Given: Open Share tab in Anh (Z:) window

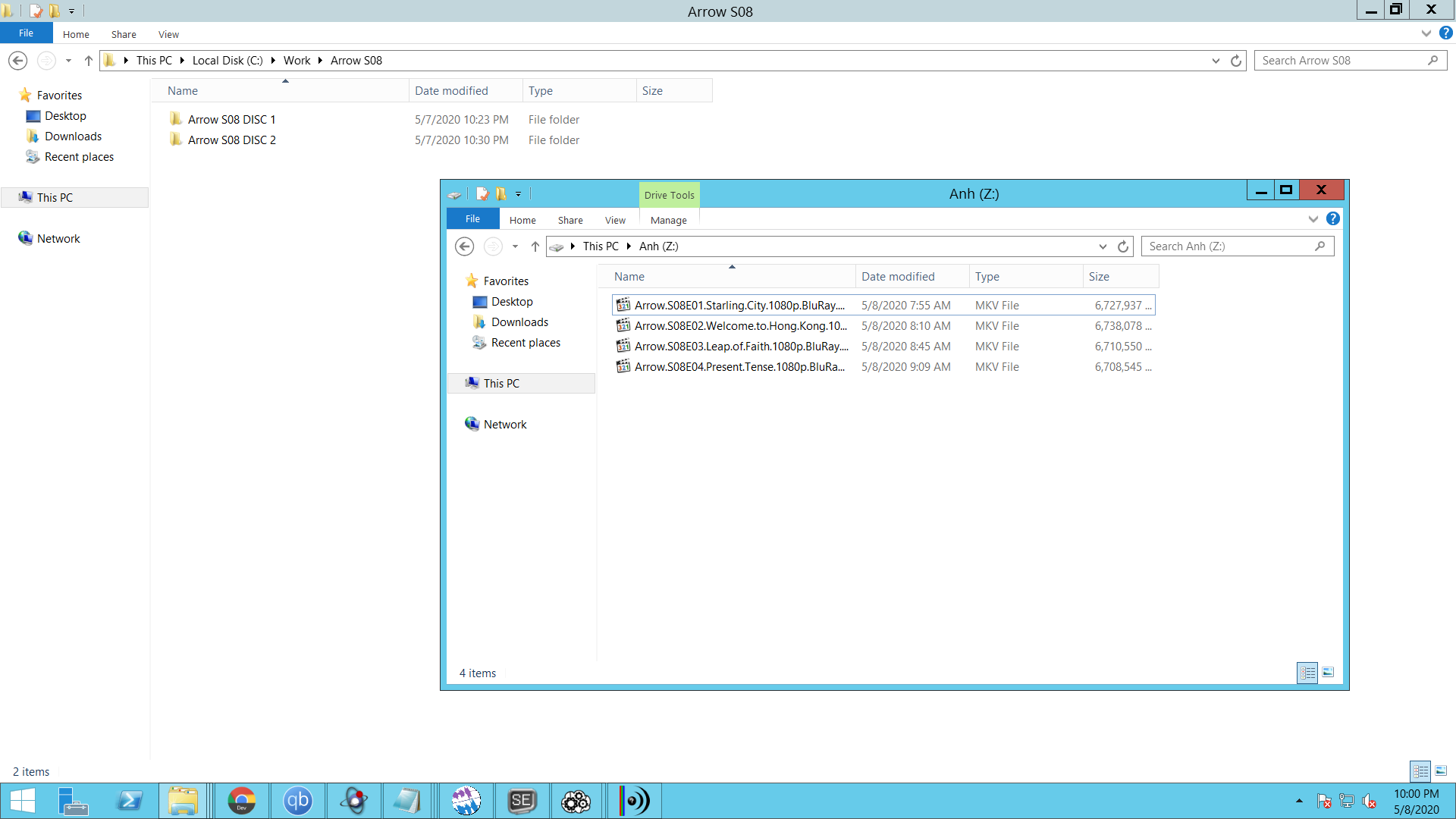Looking at the screenshot, I should coord(570,220).
